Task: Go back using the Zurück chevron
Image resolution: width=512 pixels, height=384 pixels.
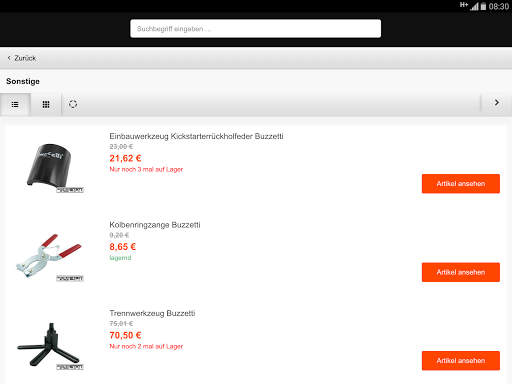Action: tap(9, 58)
